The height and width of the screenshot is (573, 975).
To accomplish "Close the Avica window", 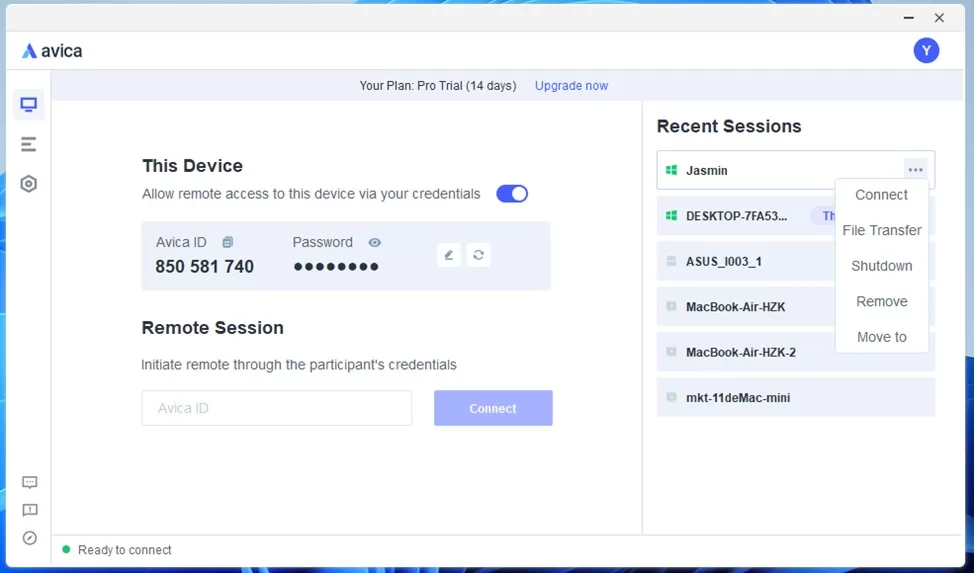I will click(939, 18).
